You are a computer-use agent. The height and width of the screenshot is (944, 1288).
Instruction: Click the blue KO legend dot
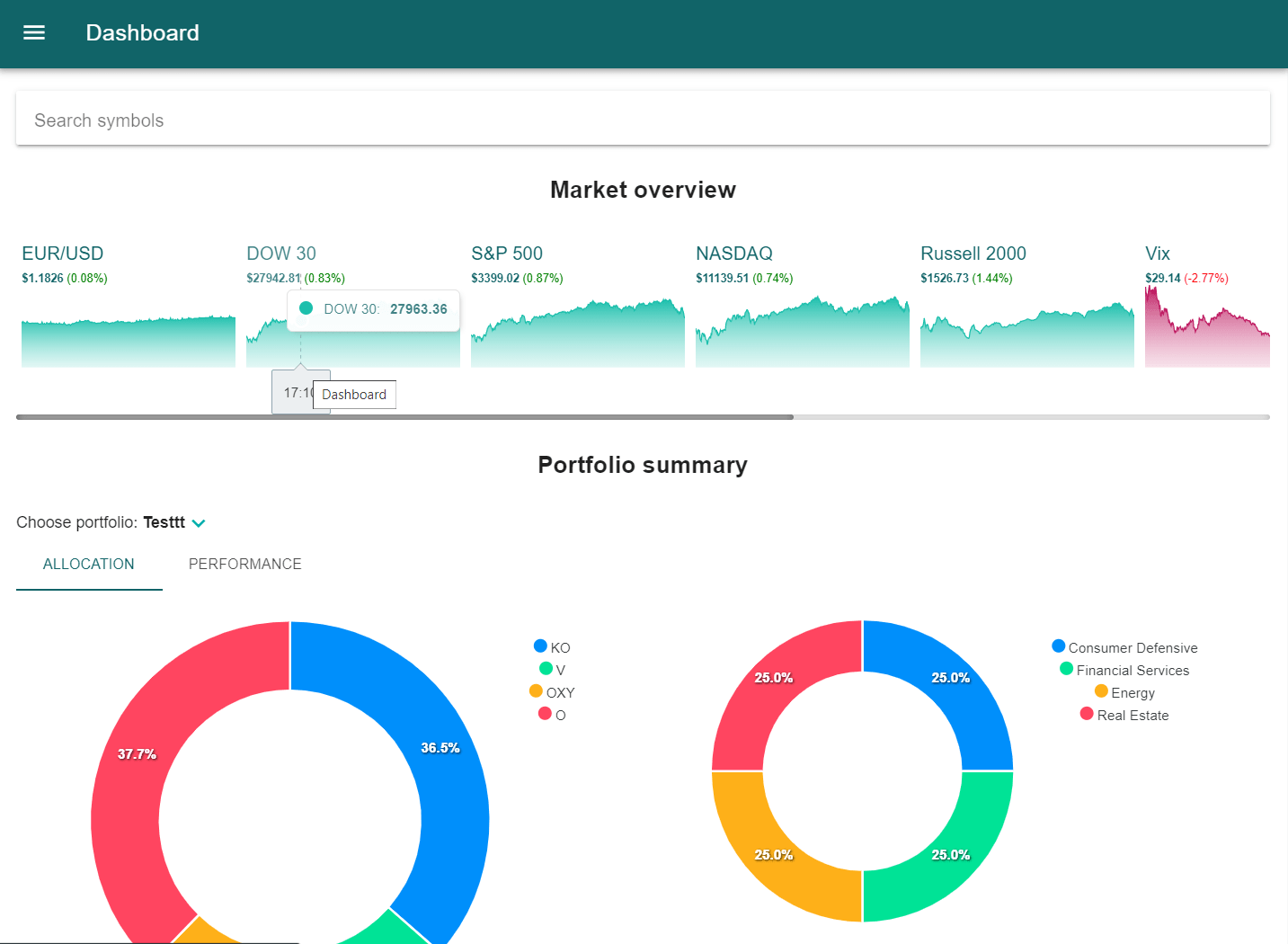(541, 646)
